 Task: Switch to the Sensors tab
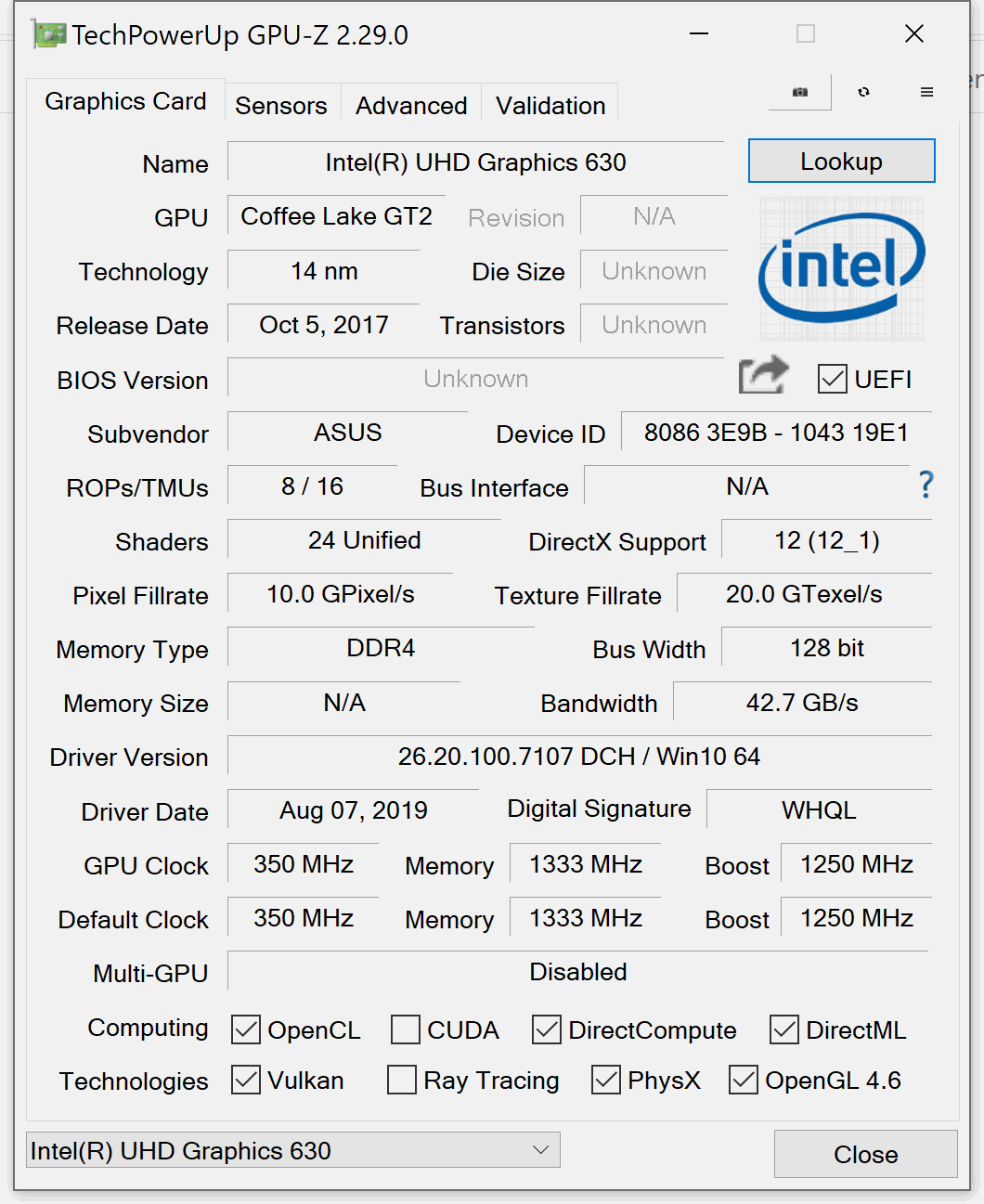click(x=281, y=105)
